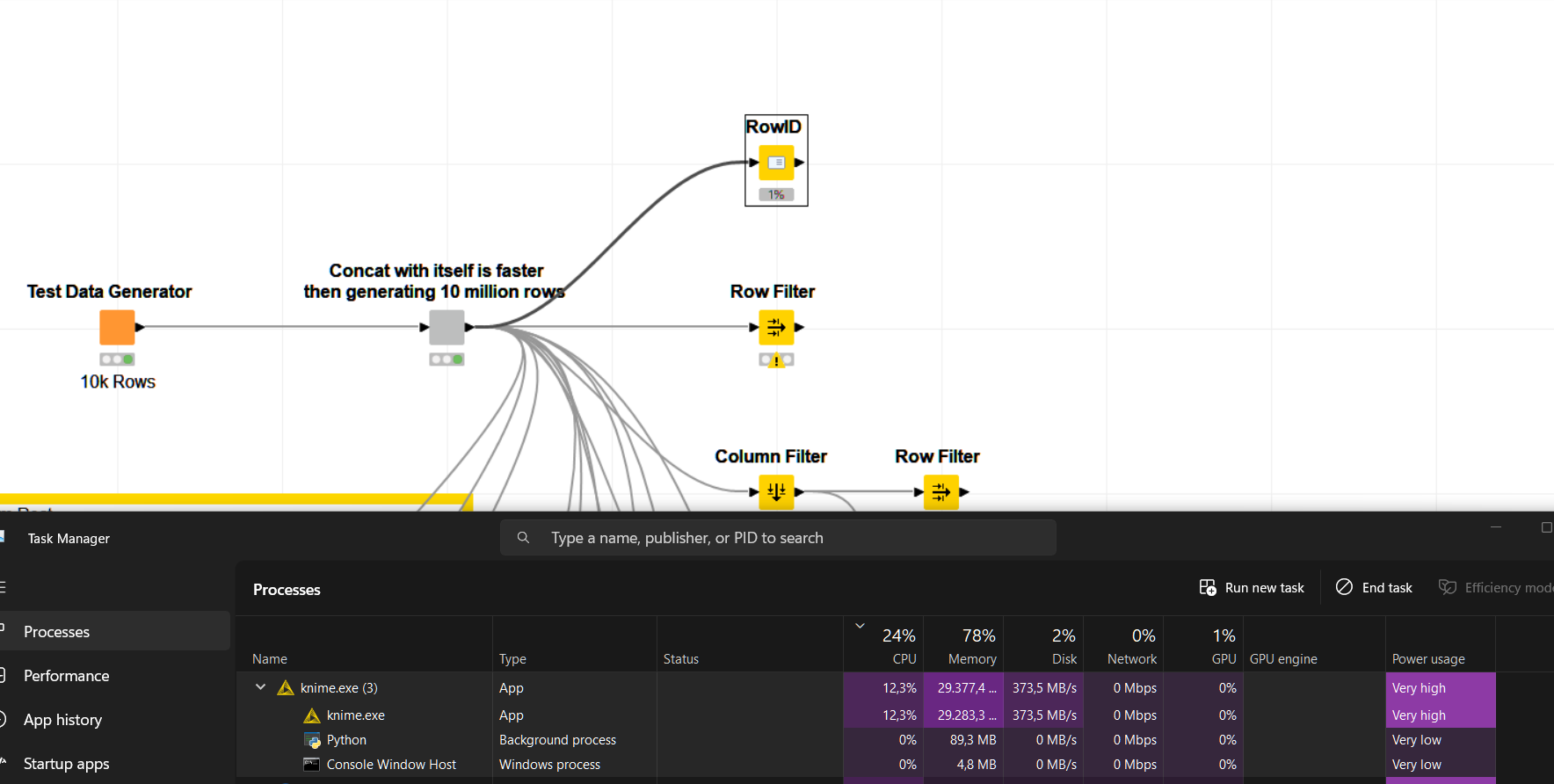
Task: Sort by the Disk column header
Action: [x=1043, y=644]
